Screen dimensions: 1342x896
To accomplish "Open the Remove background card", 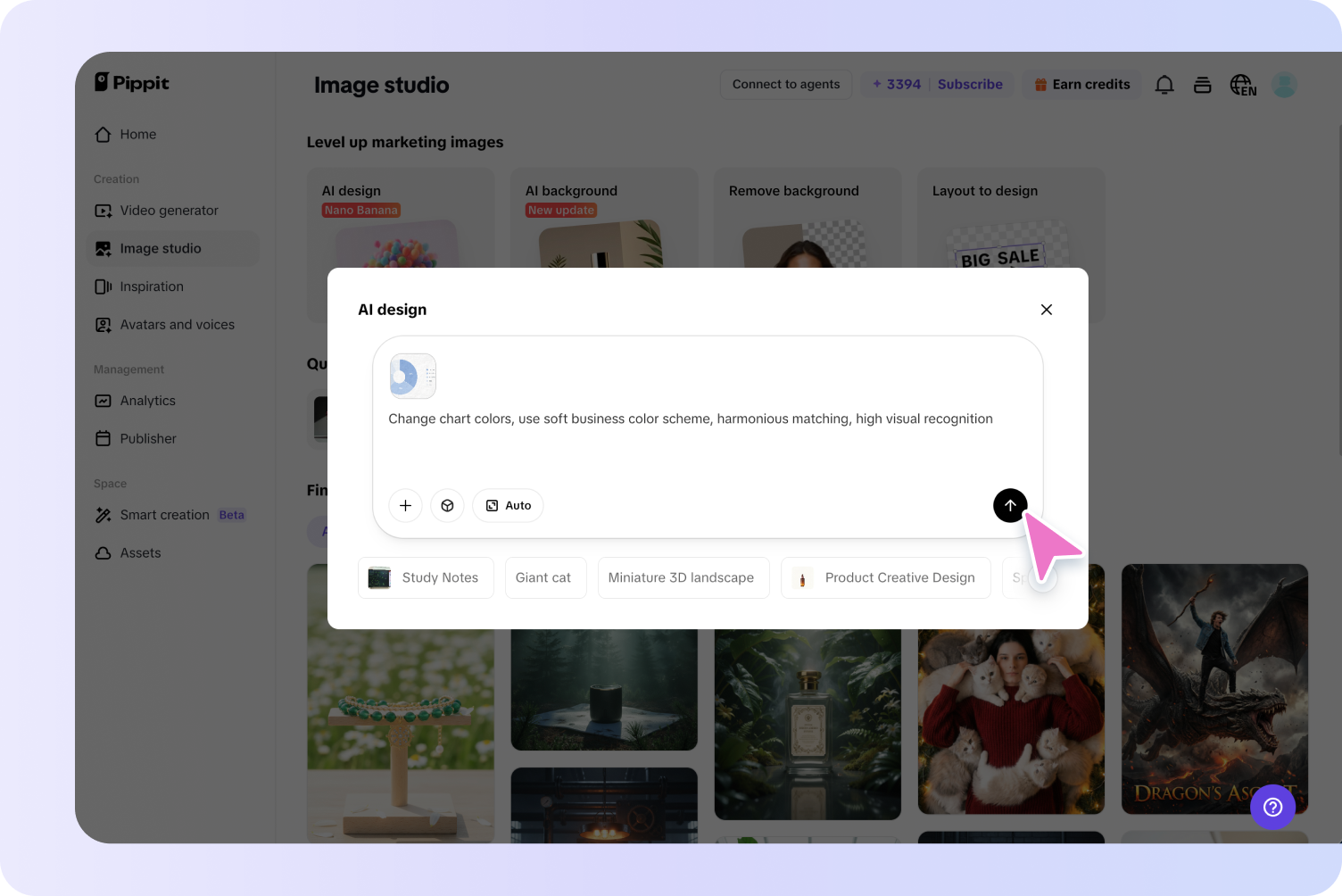I will [808, 219].
